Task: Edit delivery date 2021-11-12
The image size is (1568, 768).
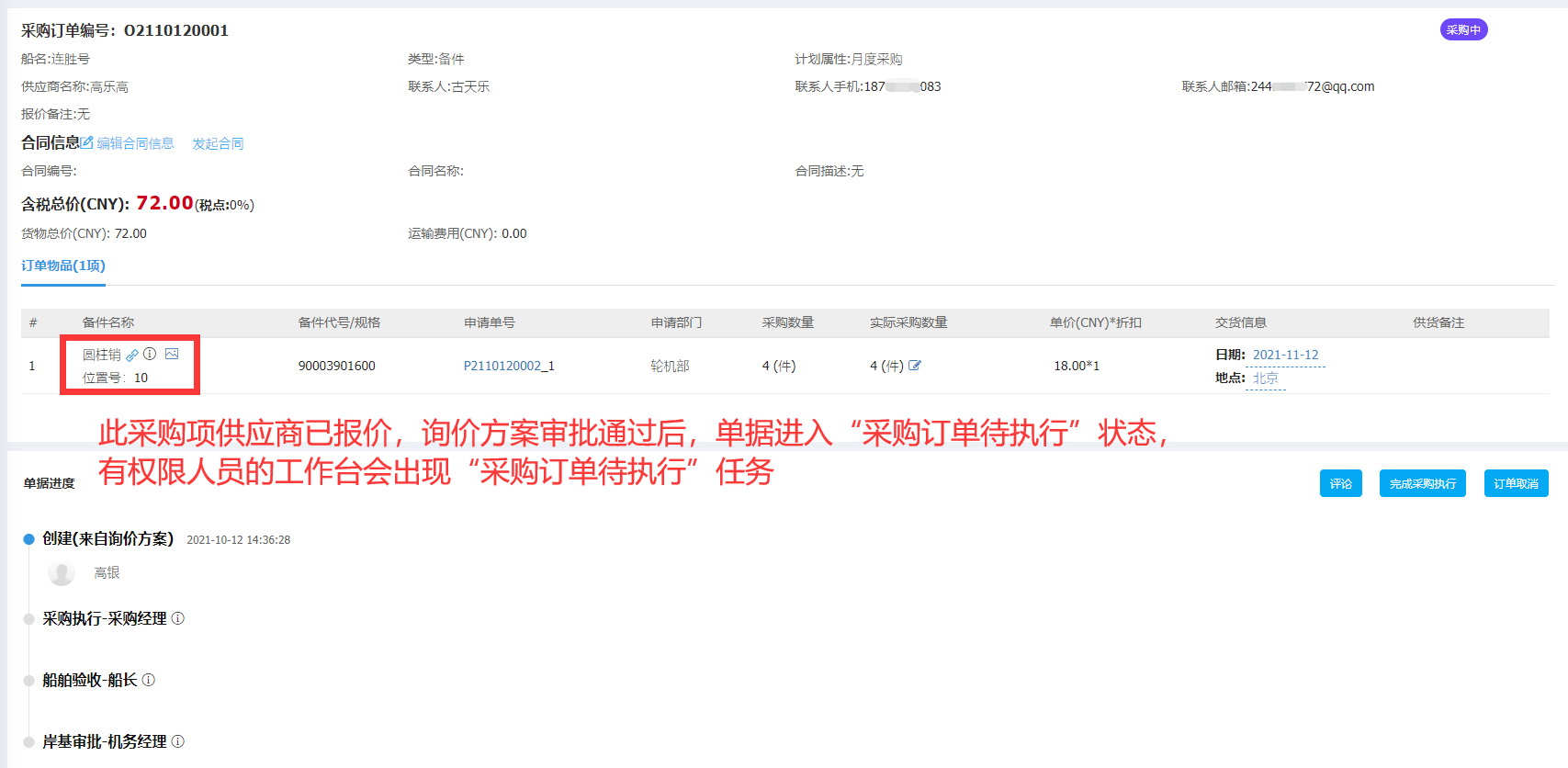Action: coord(1285,355)
